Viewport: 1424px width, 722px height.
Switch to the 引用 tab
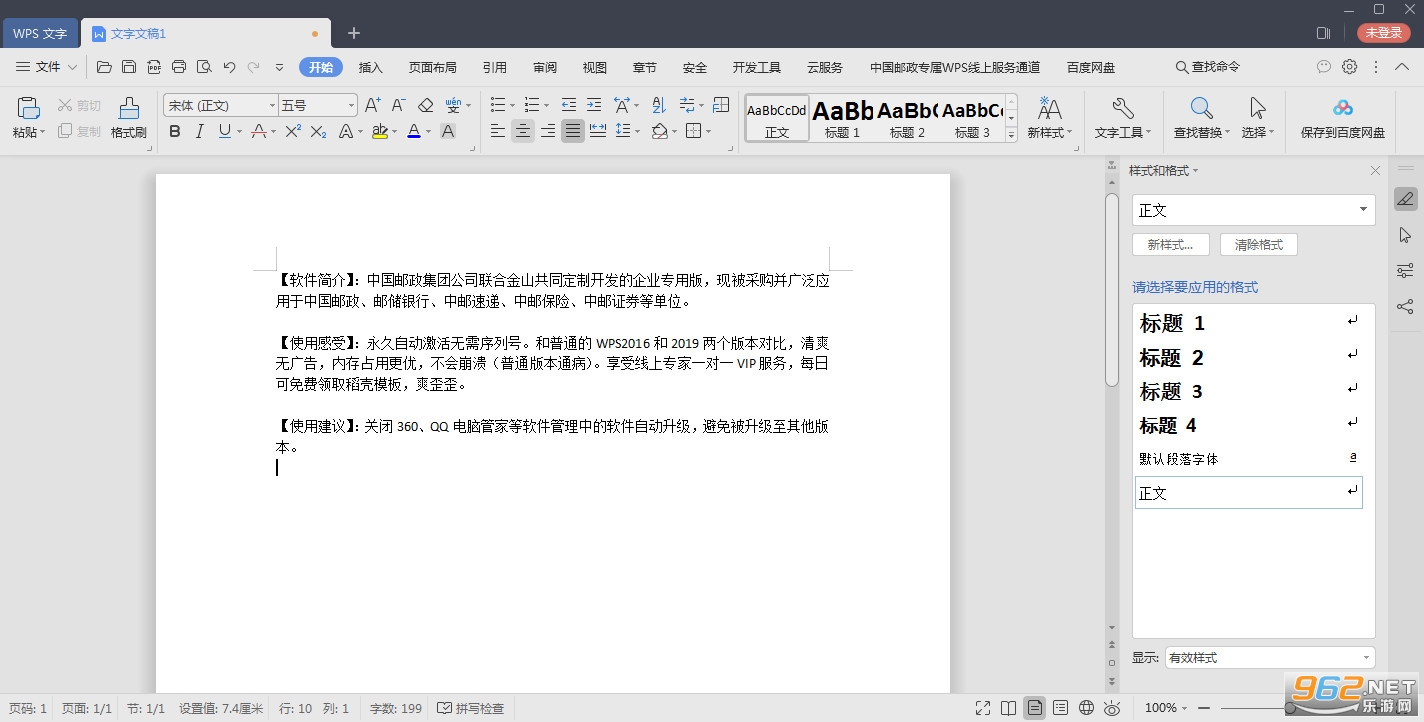(495, 67)
